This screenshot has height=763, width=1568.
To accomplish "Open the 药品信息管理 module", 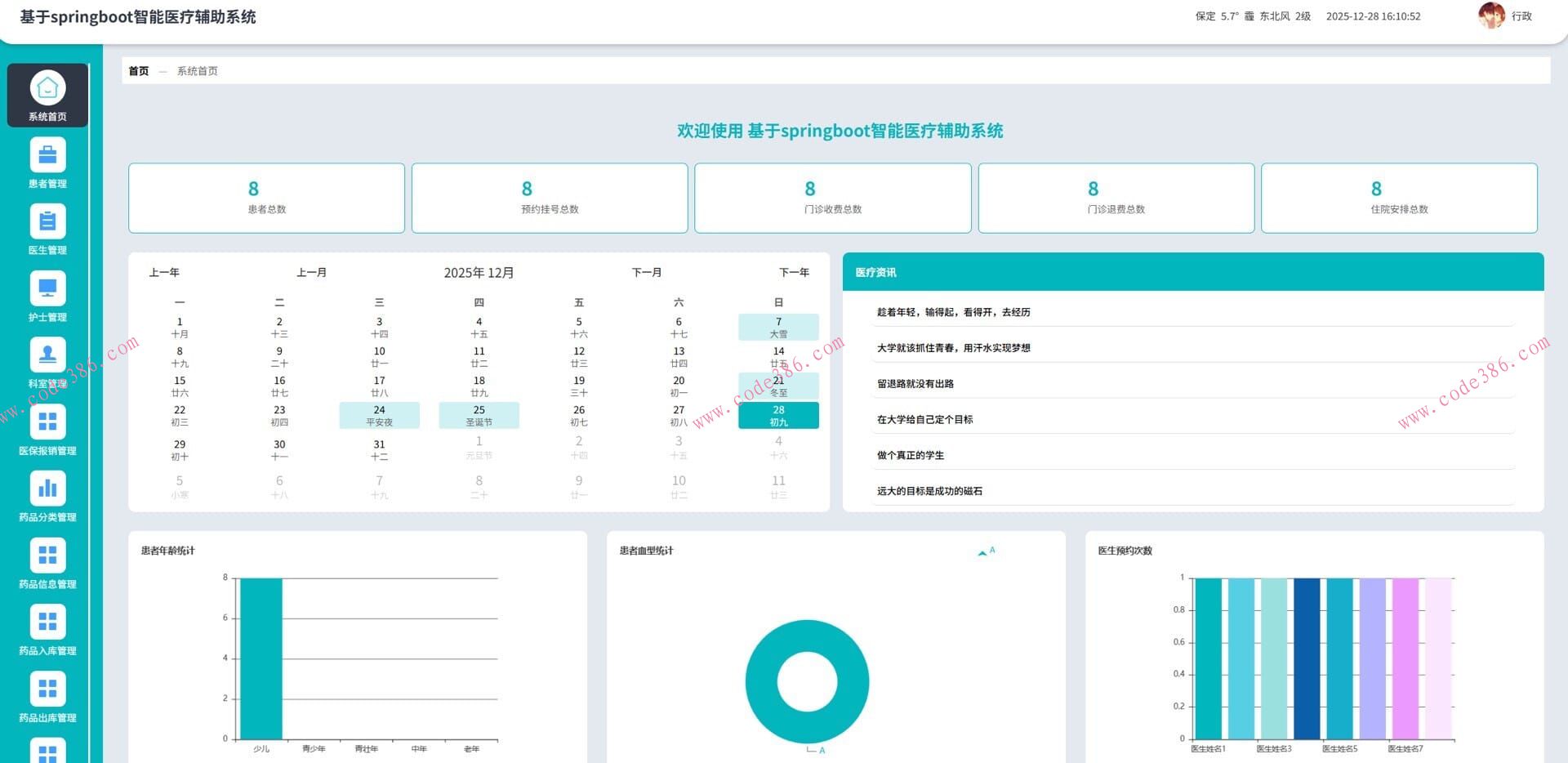I will tap(47, 564).
